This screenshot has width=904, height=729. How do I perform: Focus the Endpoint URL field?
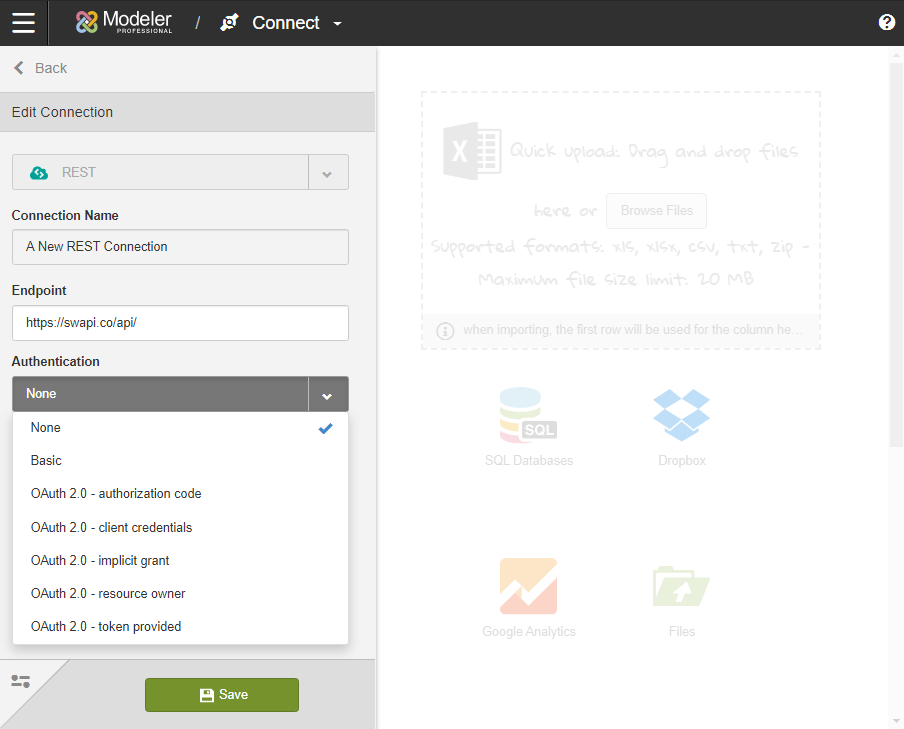click(x=180, y=323)
